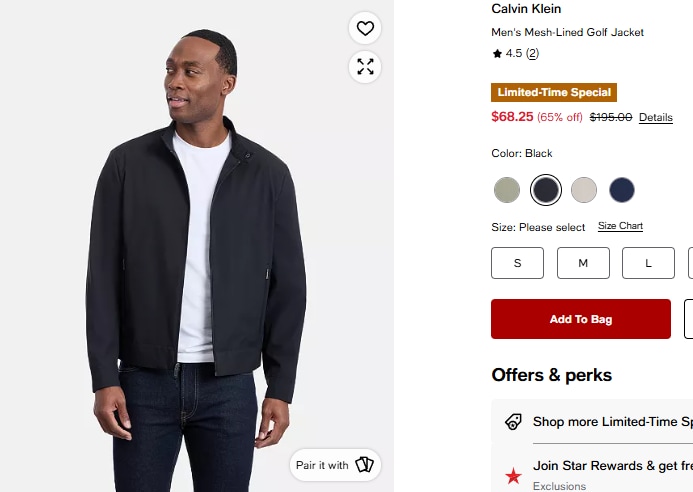The image size is (693, 492).
Task: View price Details link
Action: tap(656, 118)
